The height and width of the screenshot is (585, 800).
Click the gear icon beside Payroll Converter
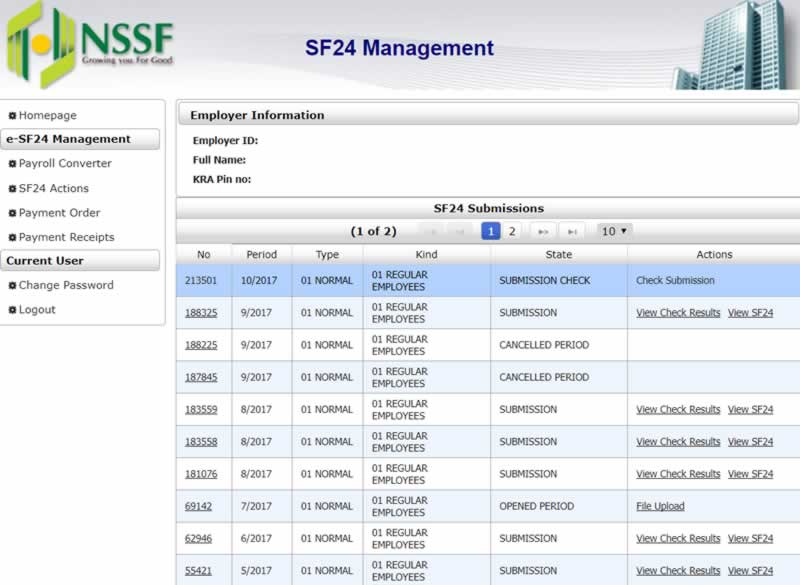[x=12, y=164]
